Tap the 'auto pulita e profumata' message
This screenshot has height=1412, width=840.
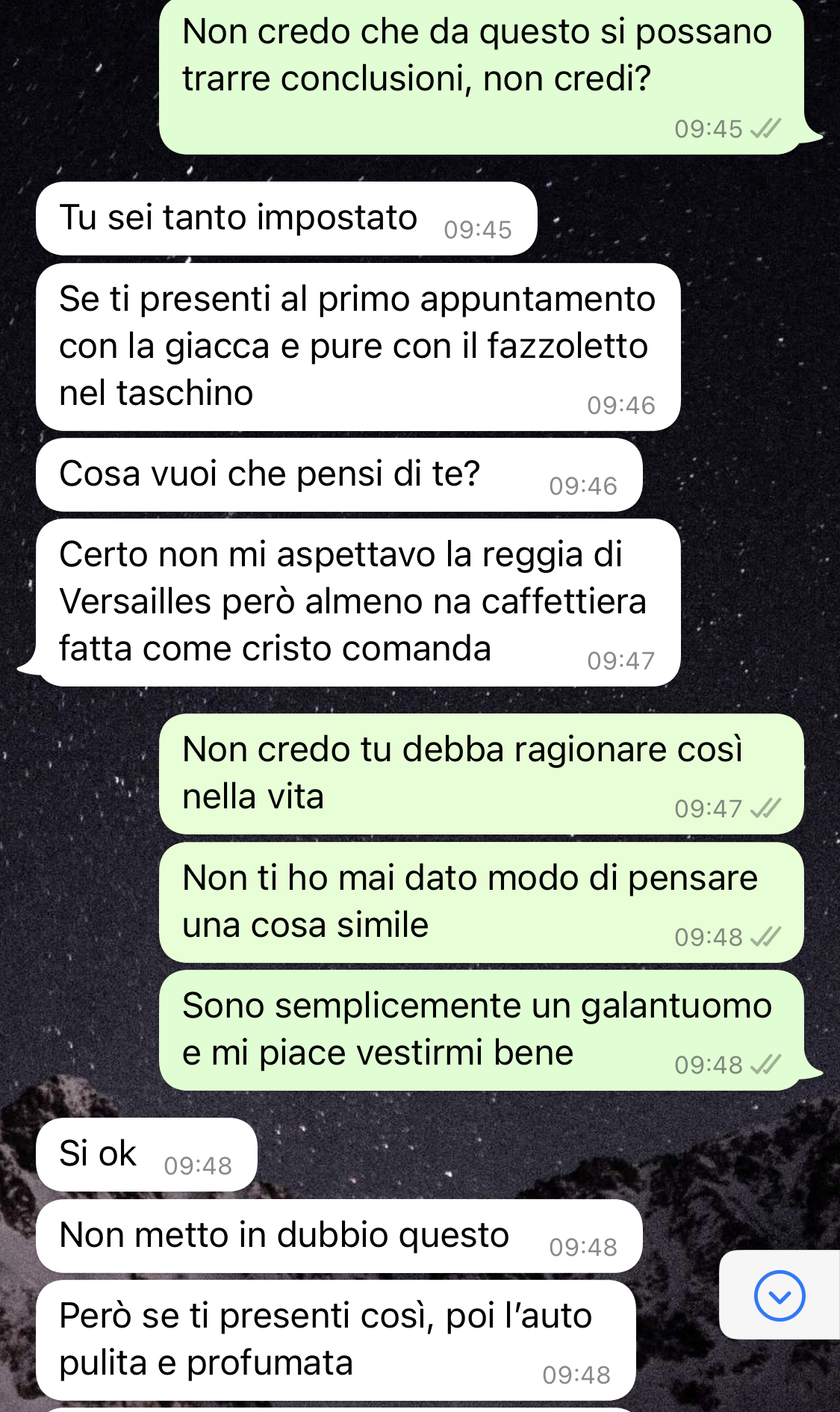[x=336, y=1340]
